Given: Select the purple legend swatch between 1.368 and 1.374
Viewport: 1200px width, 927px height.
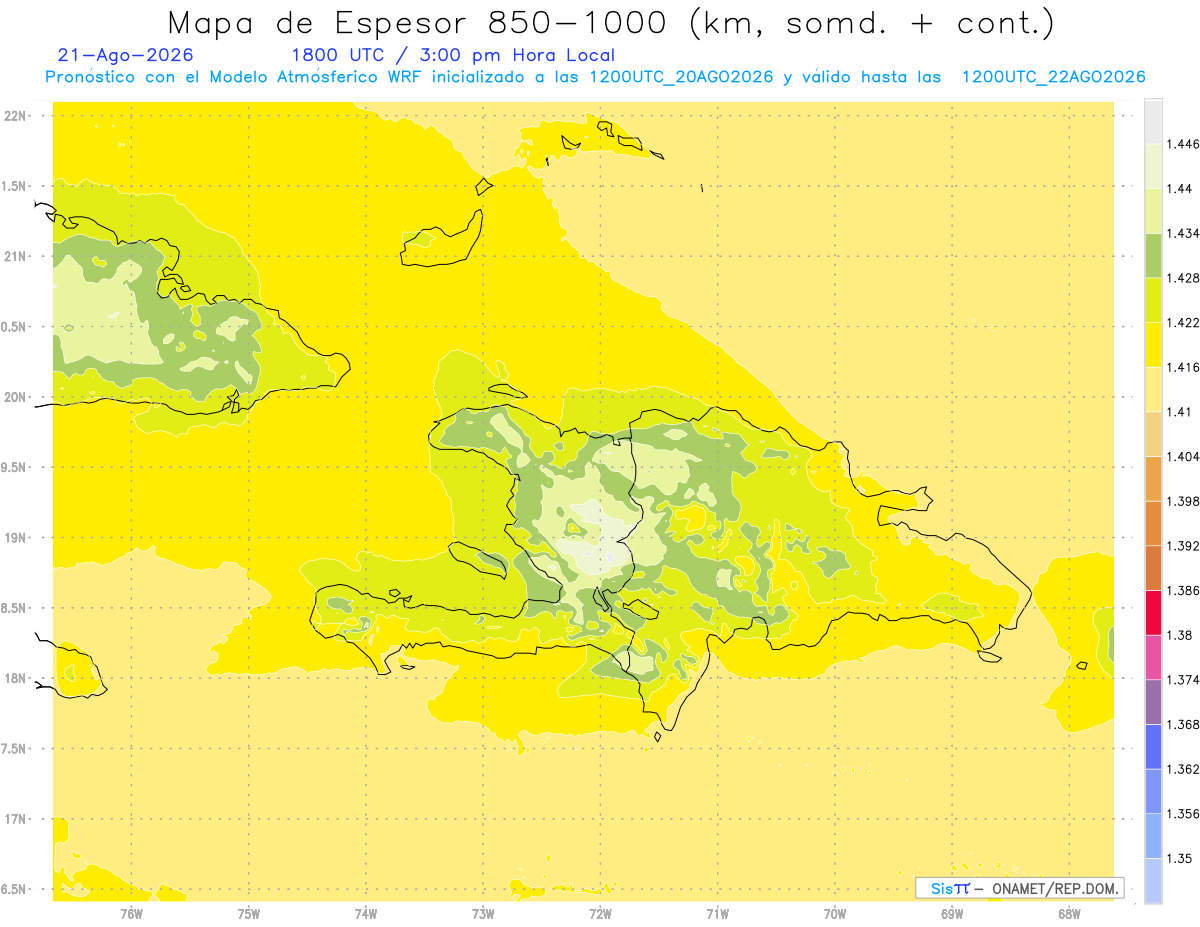Looking at the screenshot, I should pyautogui.click(x=1153, y=701).
